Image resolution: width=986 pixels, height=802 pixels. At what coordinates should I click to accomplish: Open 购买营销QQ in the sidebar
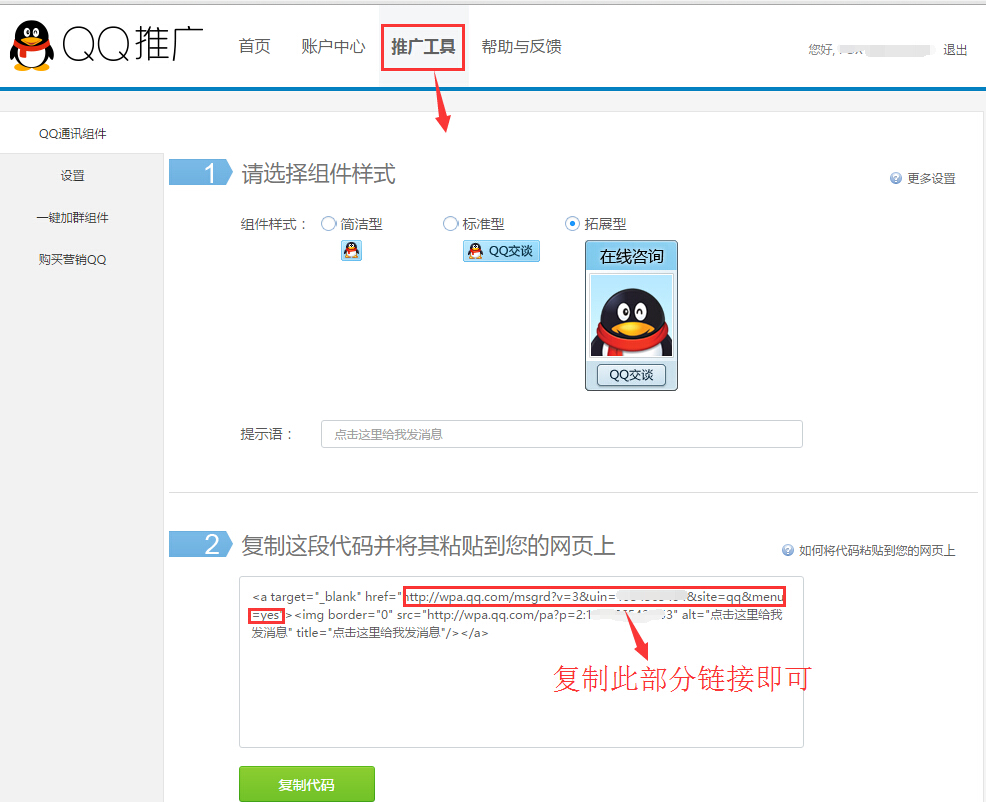[x=72, y=260]
